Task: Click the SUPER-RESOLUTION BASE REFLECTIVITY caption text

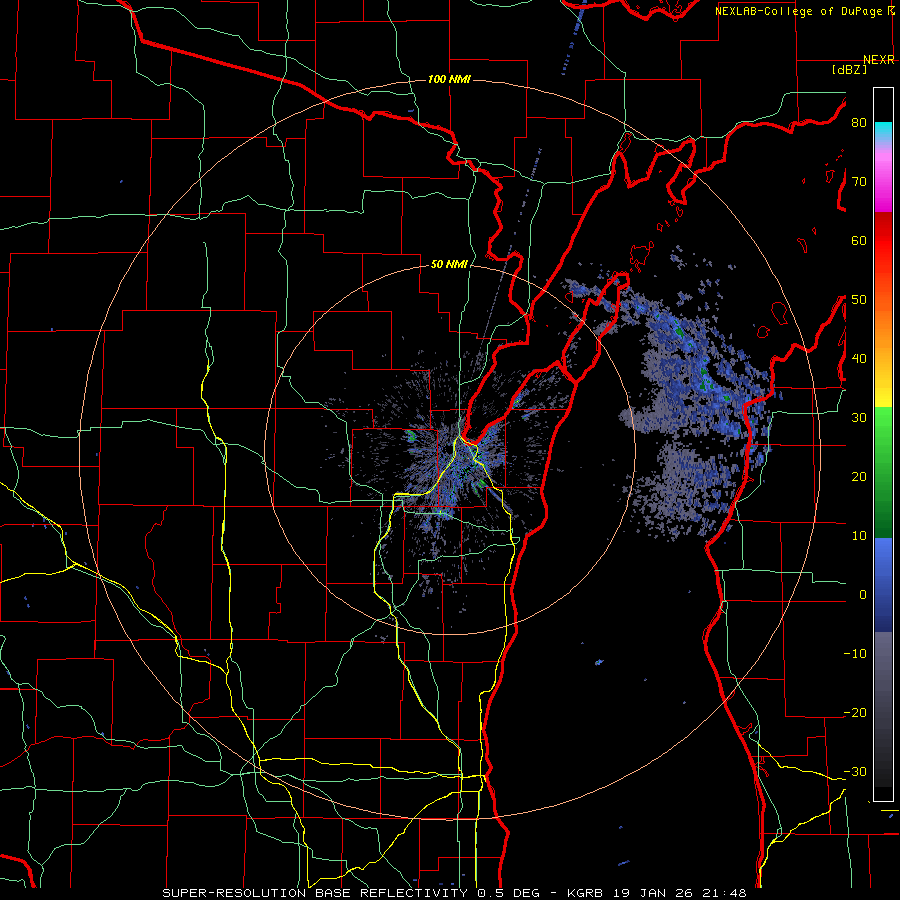Action: pyautogui.click(x=315, y=893)
